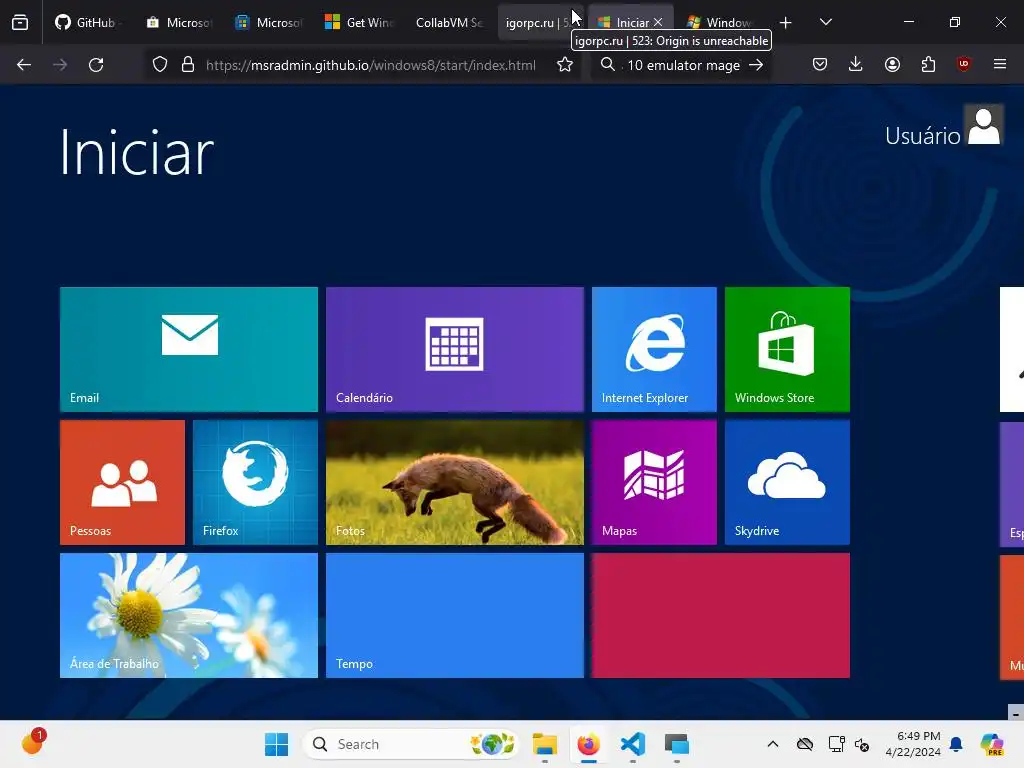Open the Mapas tile
The width and height of the screenshot is (1024, 768).
click(x=654, y=482)
